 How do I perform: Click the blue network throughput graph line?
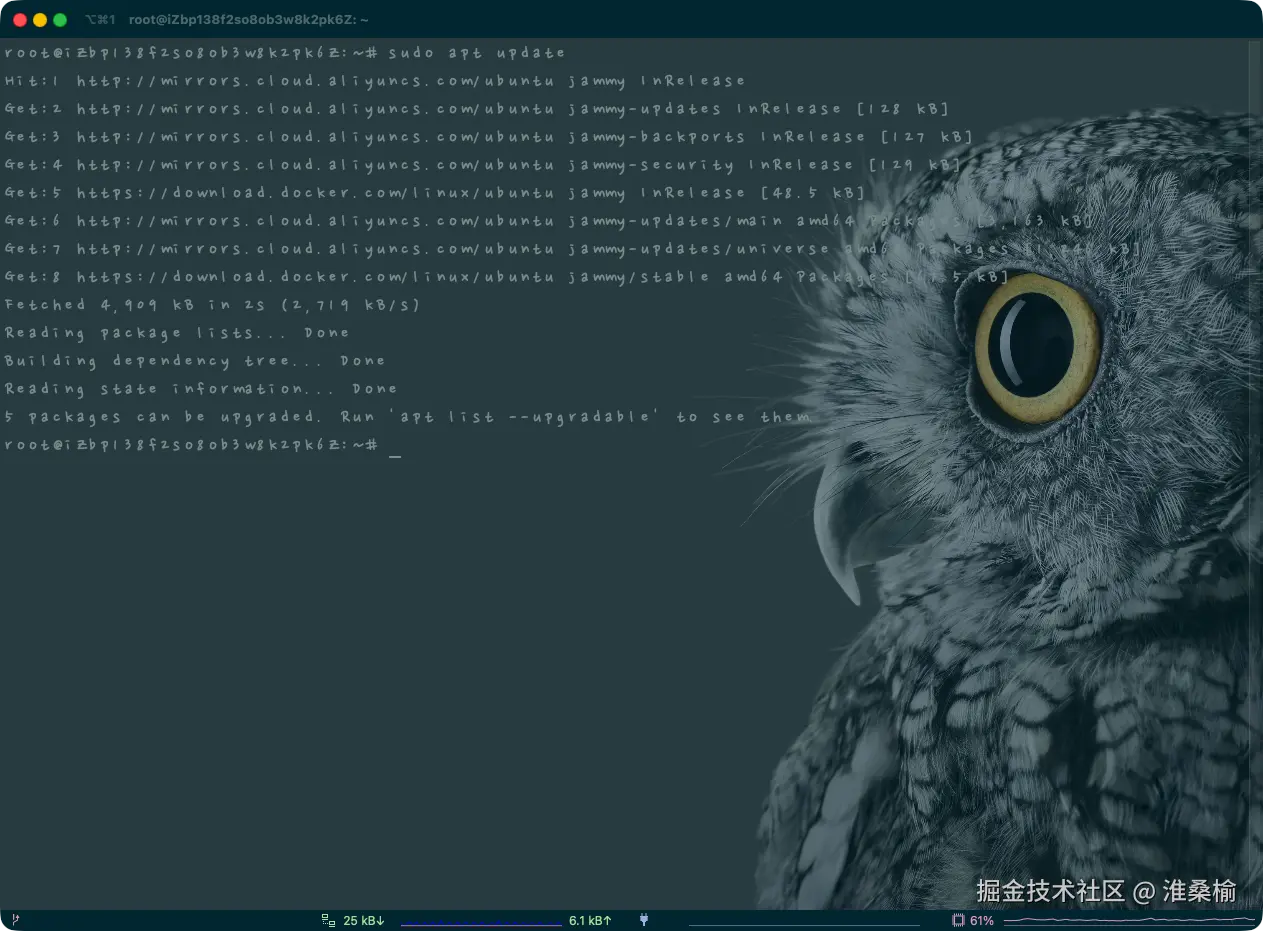(481, 925)
